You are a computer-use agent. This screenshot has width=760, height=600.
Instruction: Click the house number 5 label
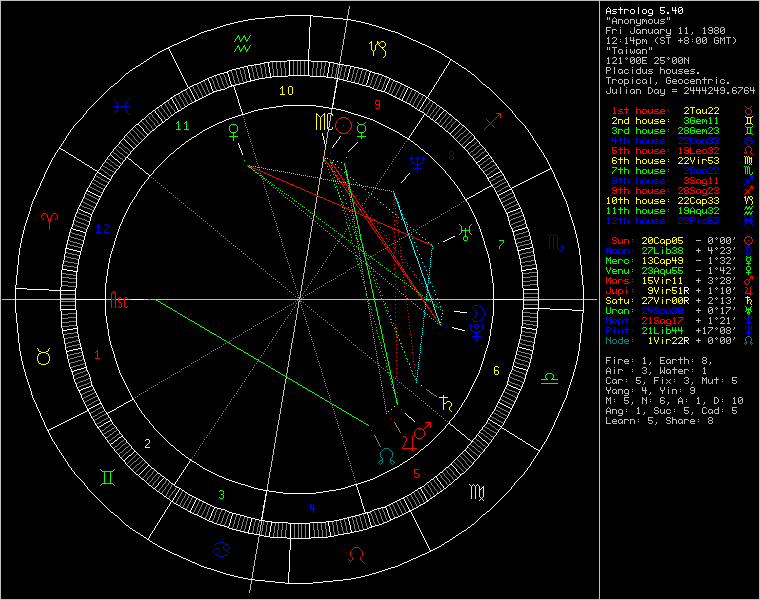[416, 474]
